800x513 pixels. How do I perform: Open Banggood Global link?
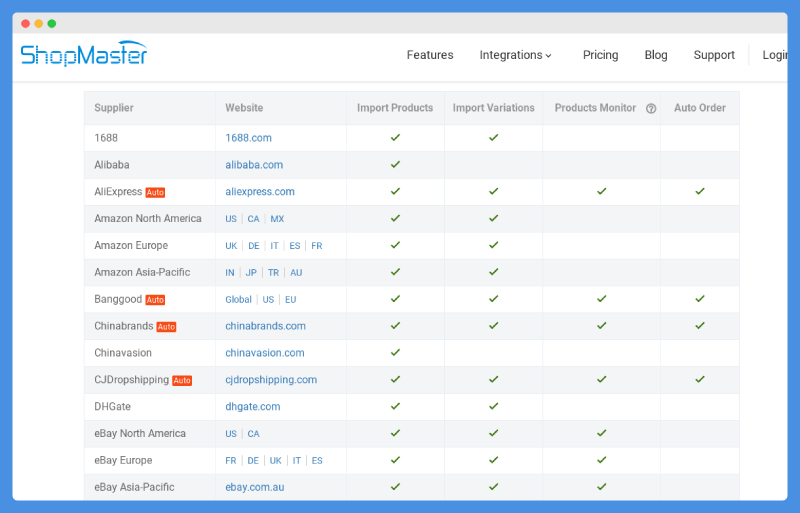pos(238,300)
